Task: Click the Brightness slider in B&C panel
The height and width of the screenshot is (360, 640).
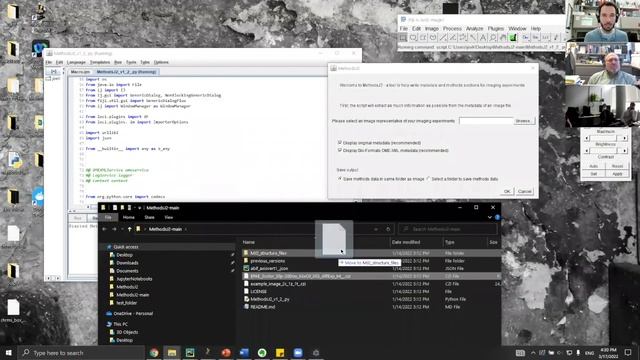Action: [x=606, y=151]
